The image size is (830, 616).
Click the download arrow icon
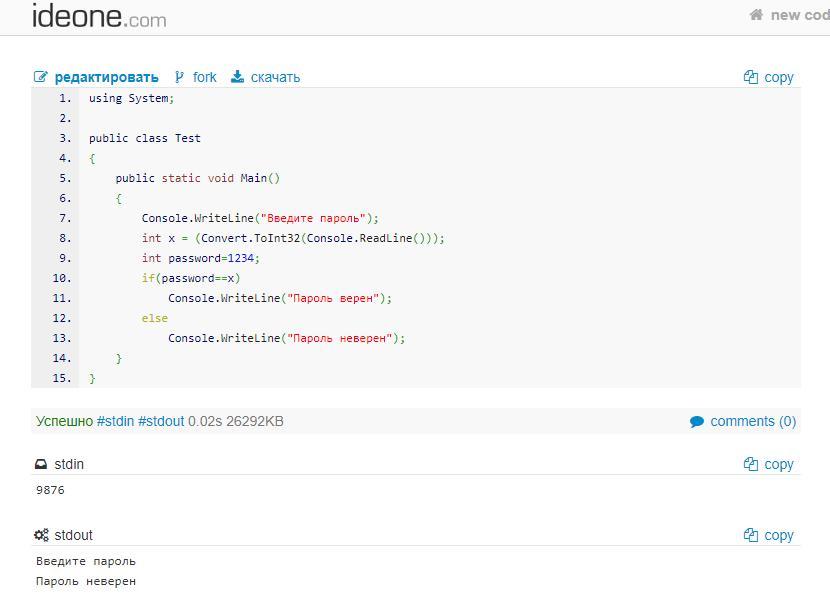coord(237,77)
